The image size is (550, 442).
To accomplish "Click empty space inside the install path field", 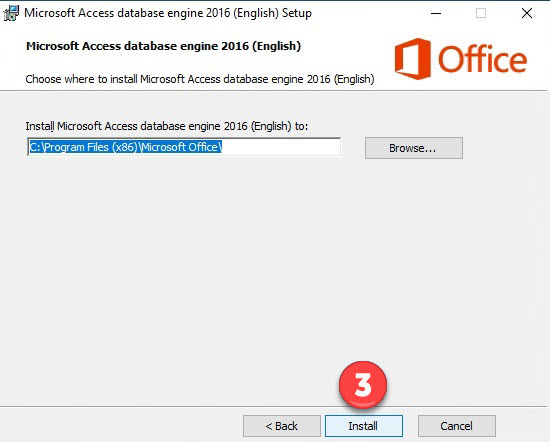I will (281, 147).
